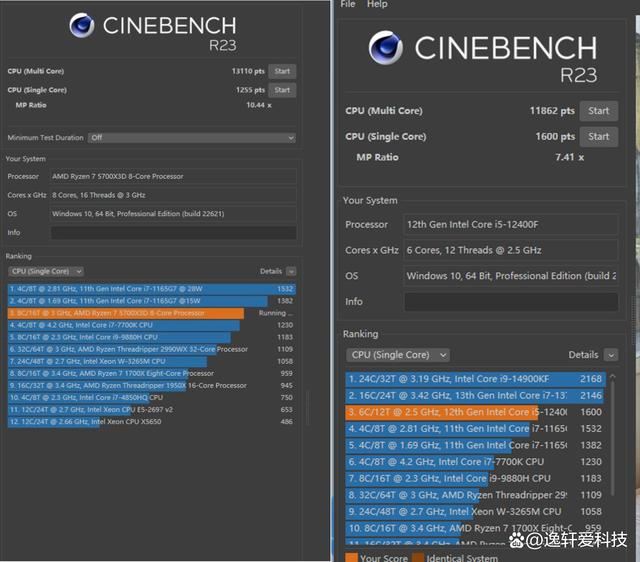Start the Single Core test showing 1600 pts
This screenshot has width=640, height=562.
[x=598, y=136]
